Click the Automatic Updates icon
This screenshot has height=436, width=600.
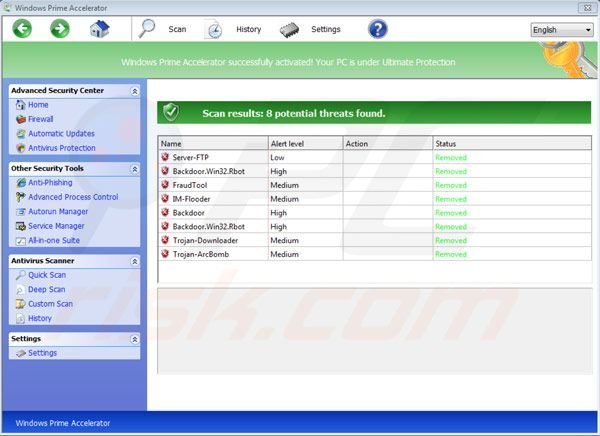[21, 134]
